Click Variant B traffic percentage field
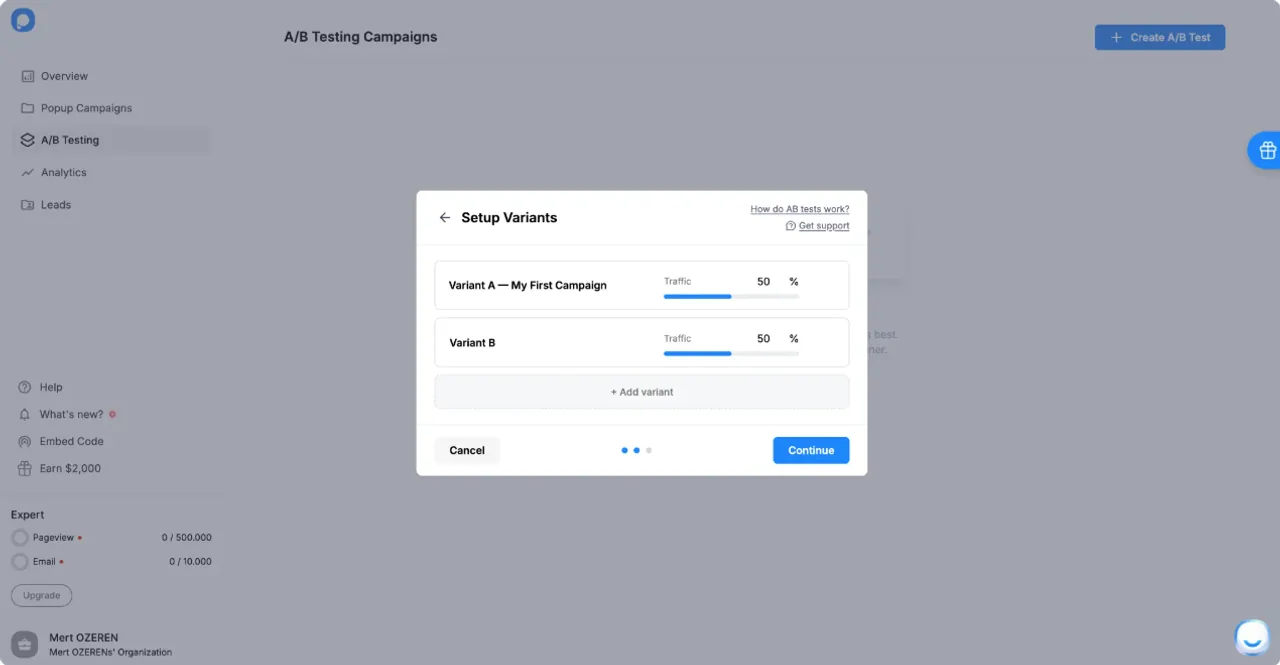1280x665 pixels. (x=764, y=339)
